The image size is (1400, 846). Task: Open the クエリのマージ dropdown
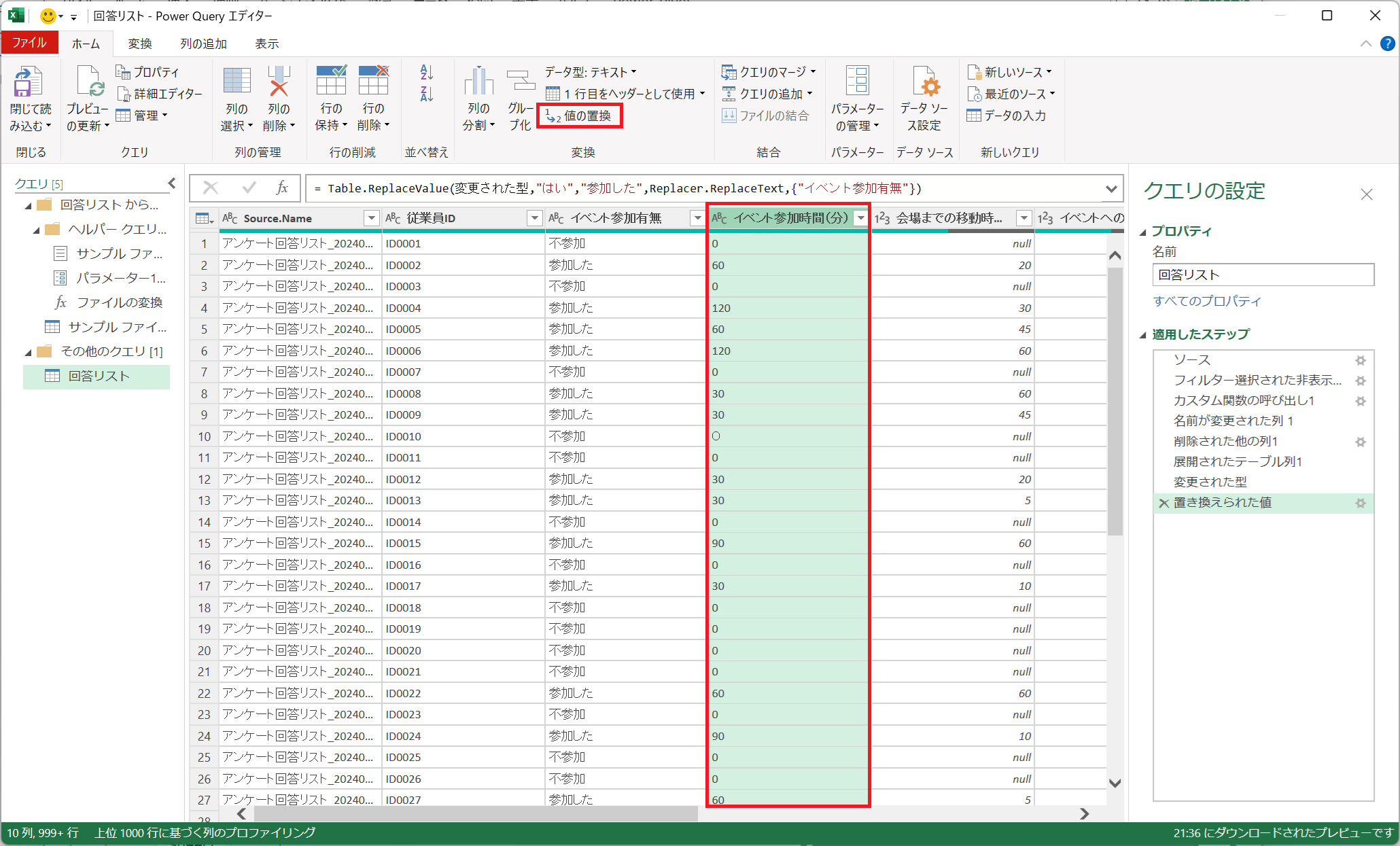769,72
